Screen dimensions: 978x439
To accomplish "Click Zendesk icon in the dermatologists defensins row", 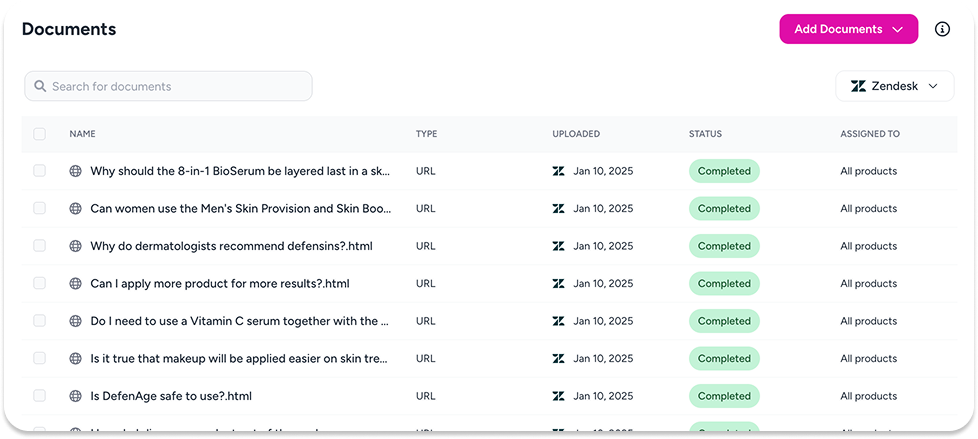I will tap(559, 246).
